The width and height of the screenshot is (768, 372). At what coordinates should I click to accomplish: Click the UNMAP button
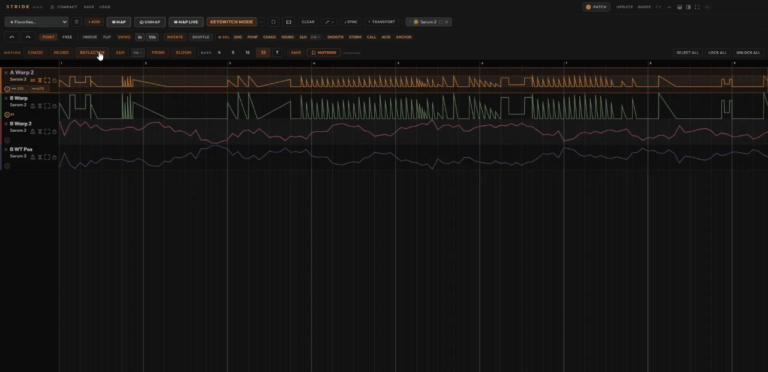pos(150,22)
